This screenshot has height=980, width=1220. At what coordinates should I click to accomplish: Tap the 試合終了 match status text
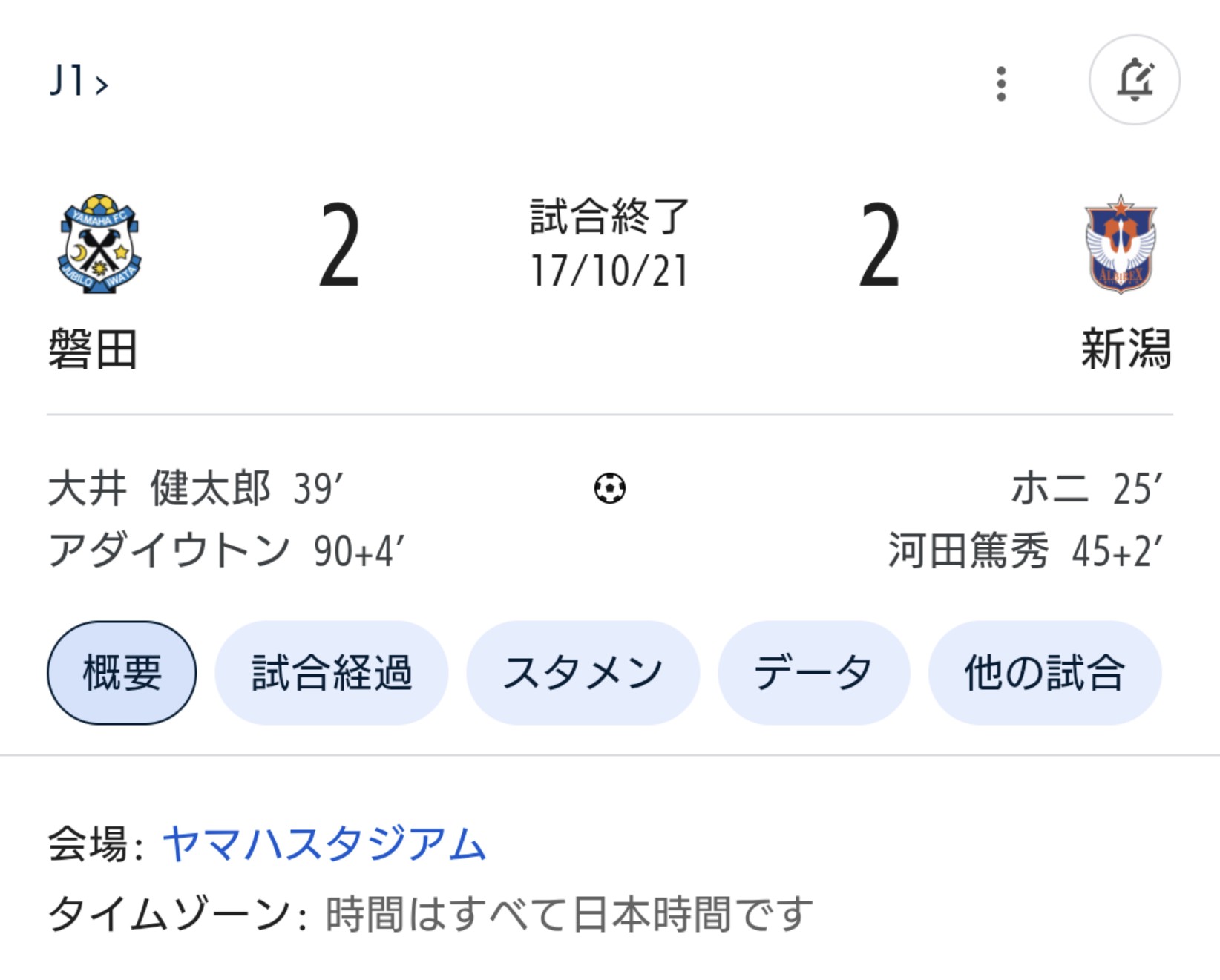(610, 217)
